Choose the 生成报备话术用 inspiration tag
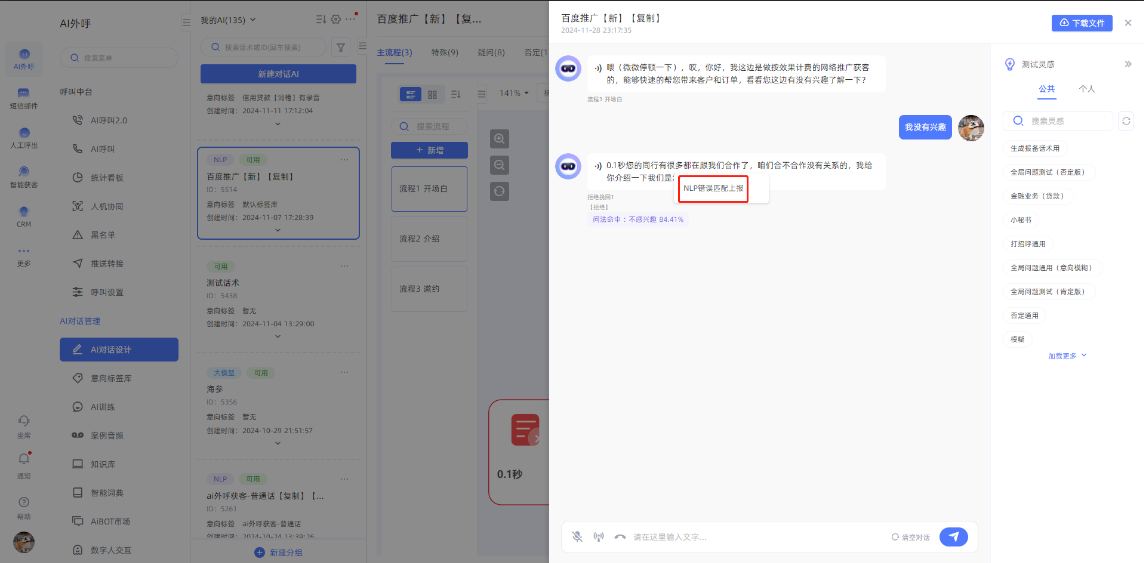This screenshot has height=563, width=1144. pos(1034,147)
